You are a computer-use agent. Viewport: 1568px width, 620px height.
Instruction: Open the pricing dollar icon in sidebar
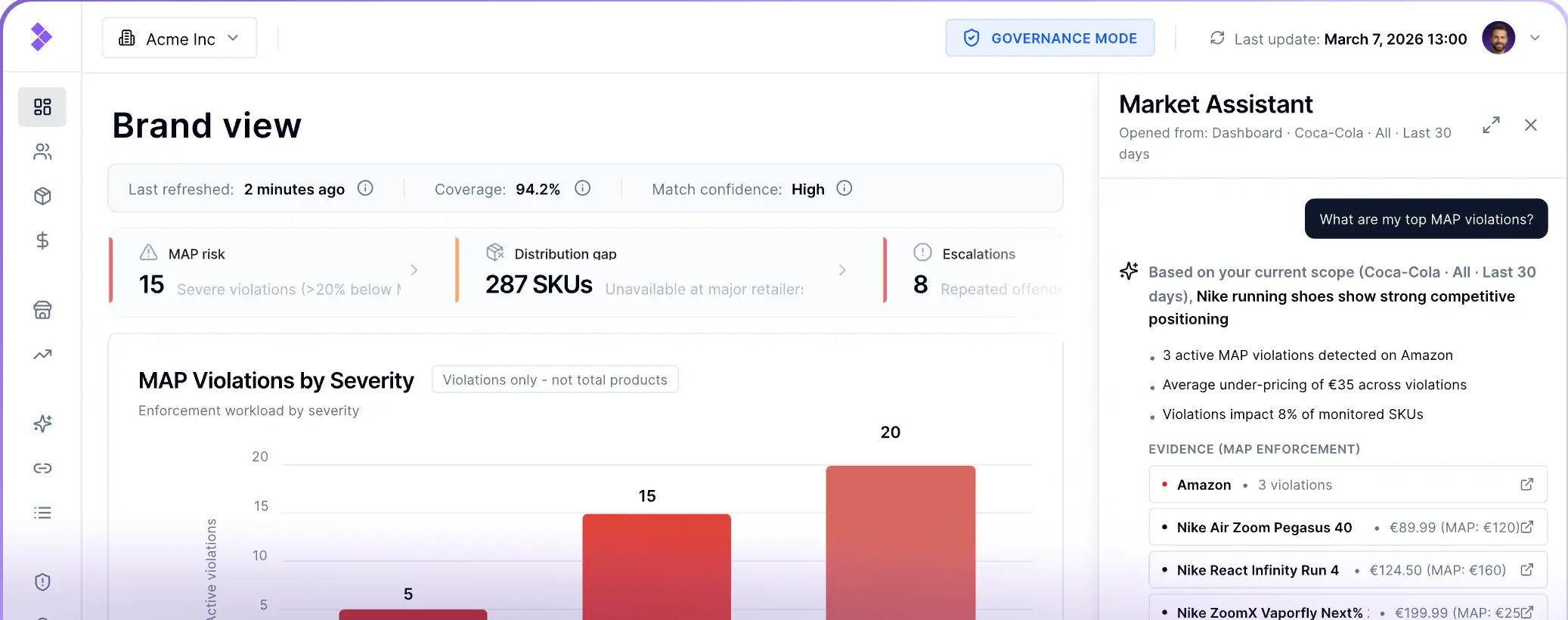pos(42,240)
